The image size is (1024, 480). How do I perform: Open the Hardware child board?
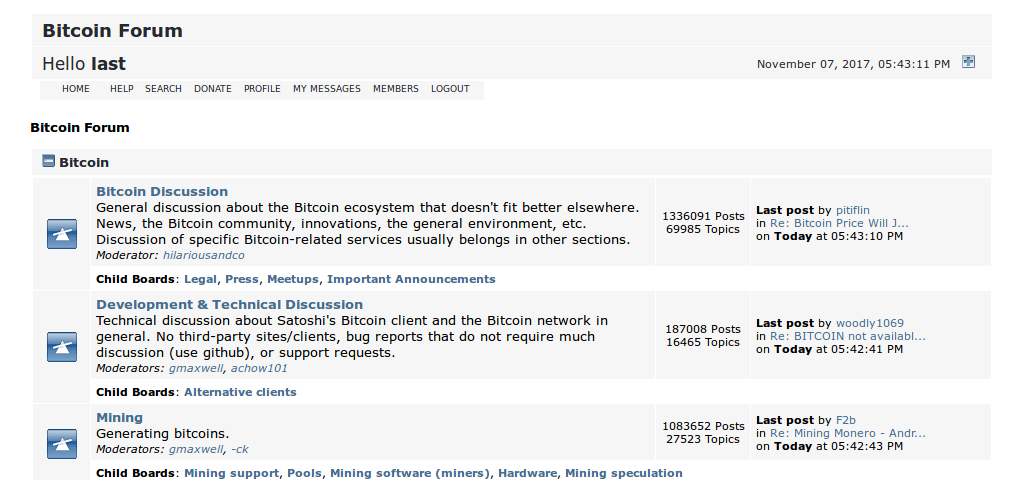(x=528, y=473)
